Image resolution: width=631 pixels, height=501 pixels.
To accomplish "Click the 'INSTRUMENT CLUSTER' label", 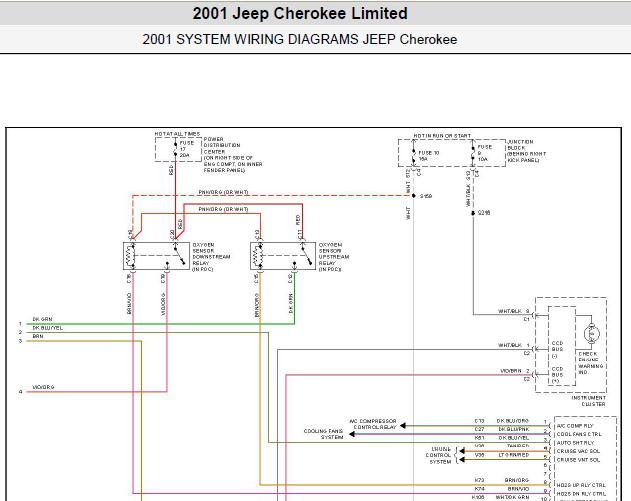I will point(588,401).
